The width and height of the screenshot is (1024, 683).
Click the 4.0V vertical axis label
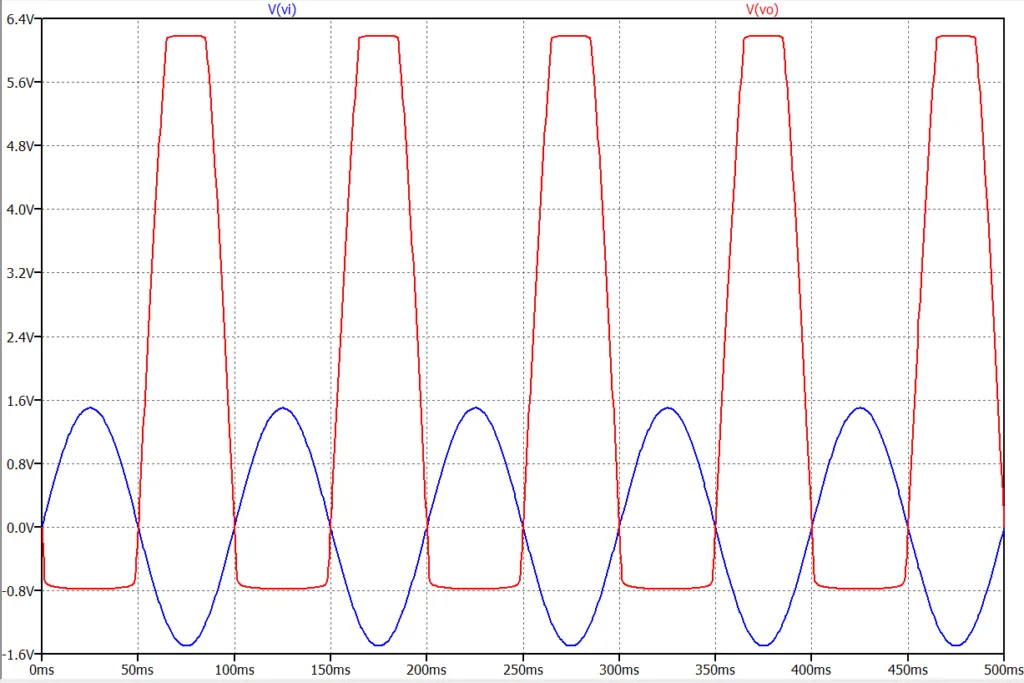tap(21, 209)
